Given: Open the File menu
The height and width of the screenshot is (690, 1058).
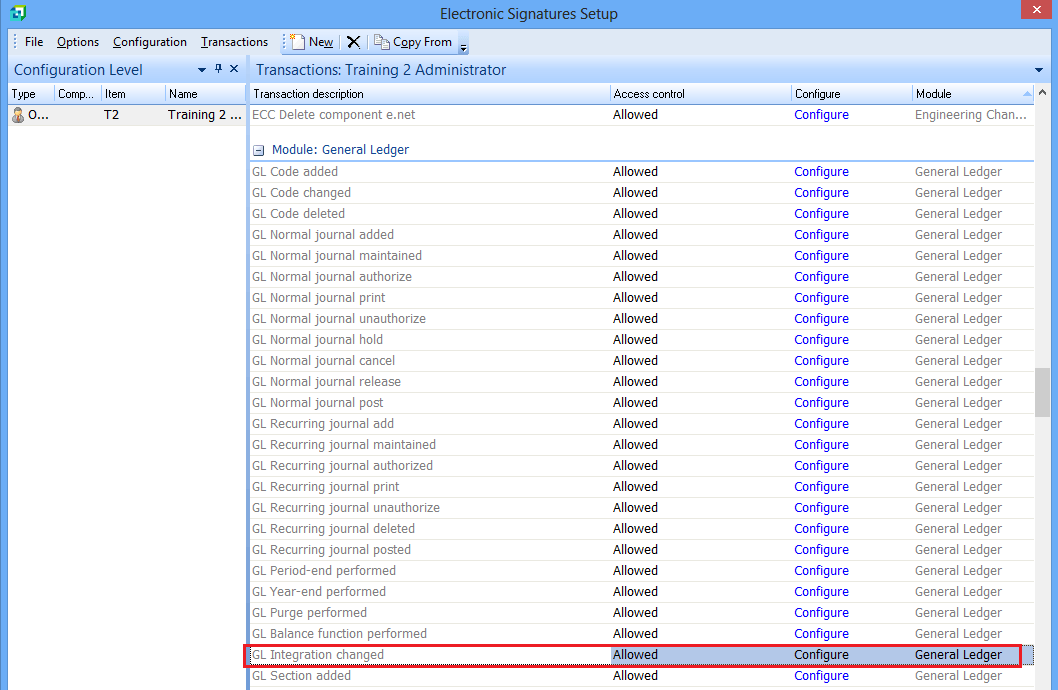Looking at the screenshot, I should 34,42.
